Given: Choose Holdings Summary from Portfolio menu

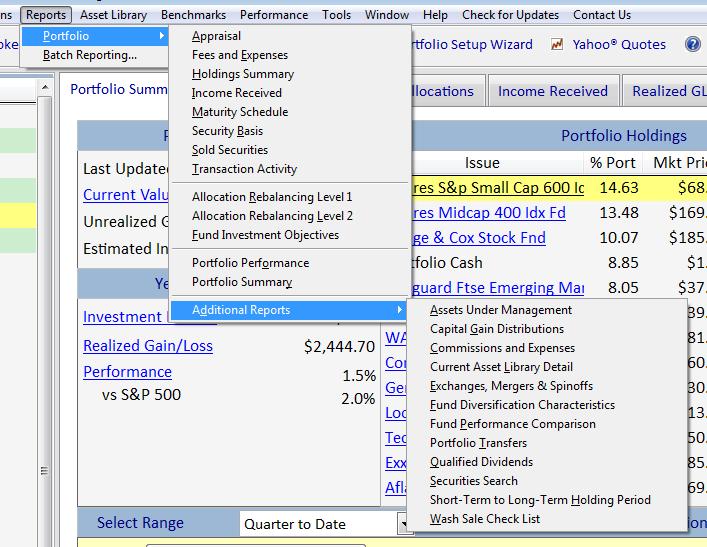Looking at the screenshot, I should click(243, 74).
